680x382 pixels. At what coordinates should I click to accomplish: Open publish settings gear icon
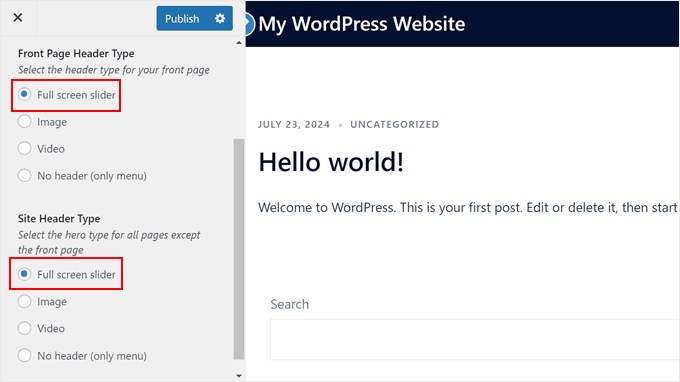220,18
